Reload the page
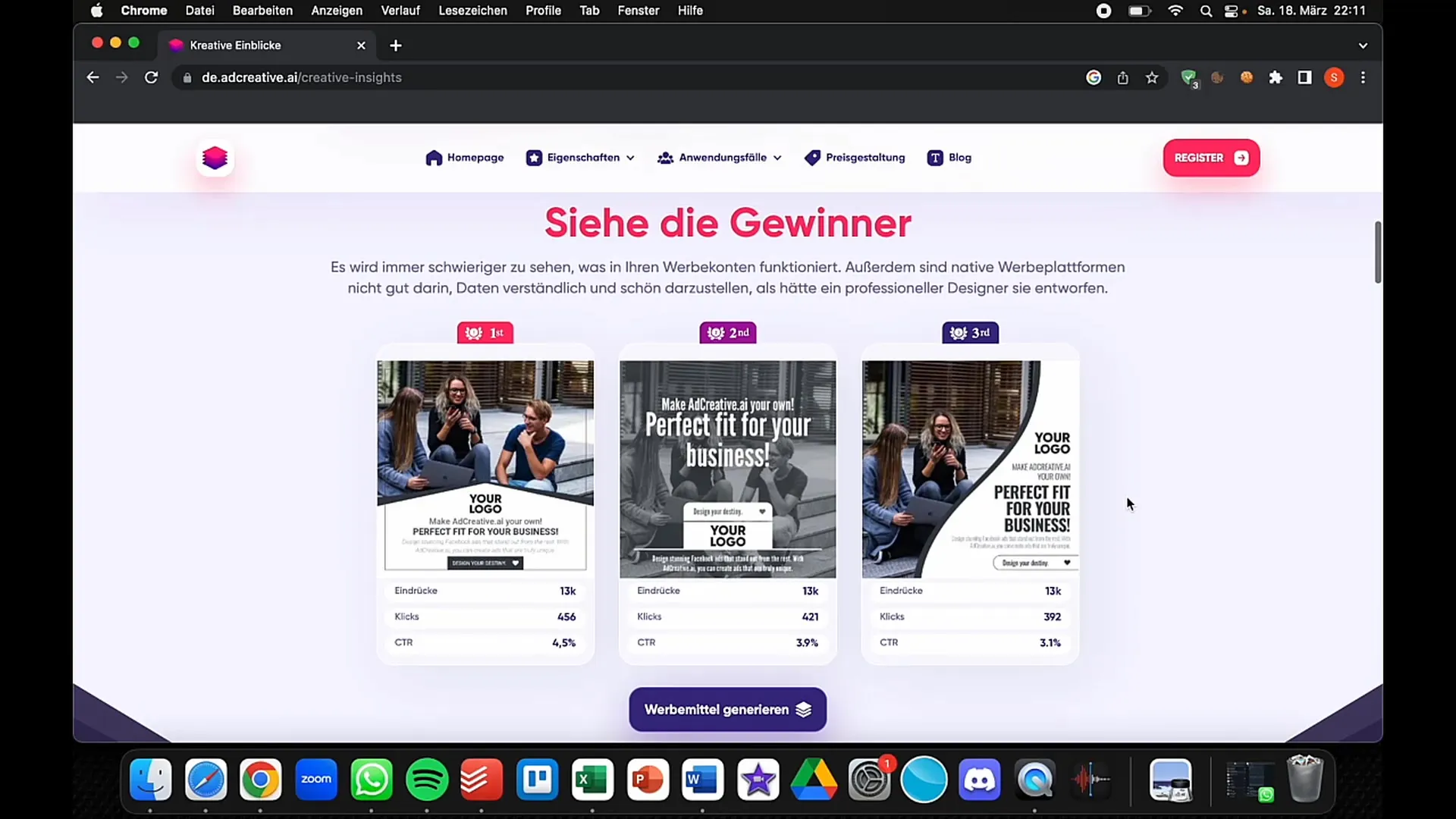 point(151,77)
